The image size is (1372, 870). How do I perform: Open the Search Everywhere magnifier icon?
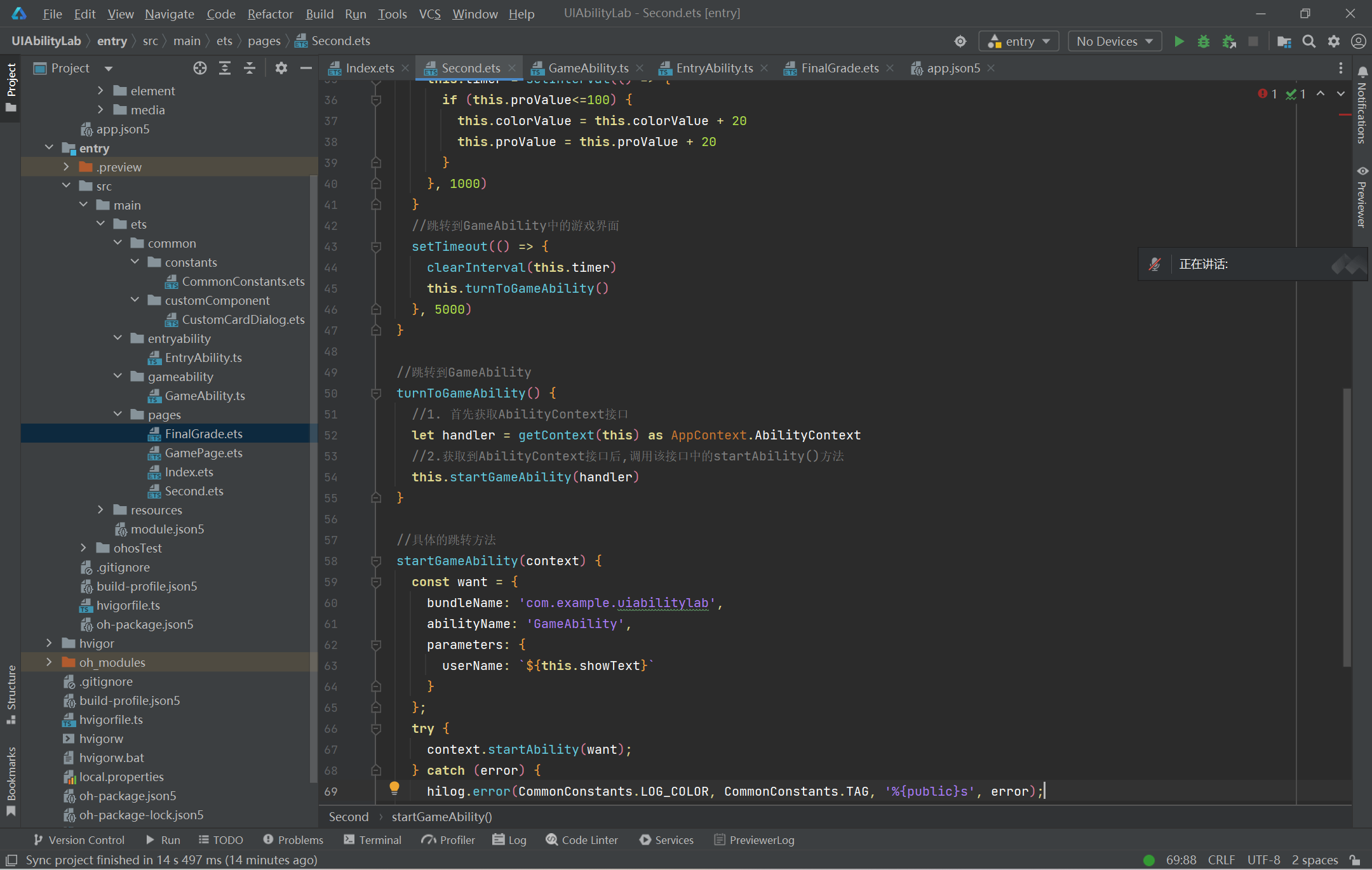[1309, 41]
